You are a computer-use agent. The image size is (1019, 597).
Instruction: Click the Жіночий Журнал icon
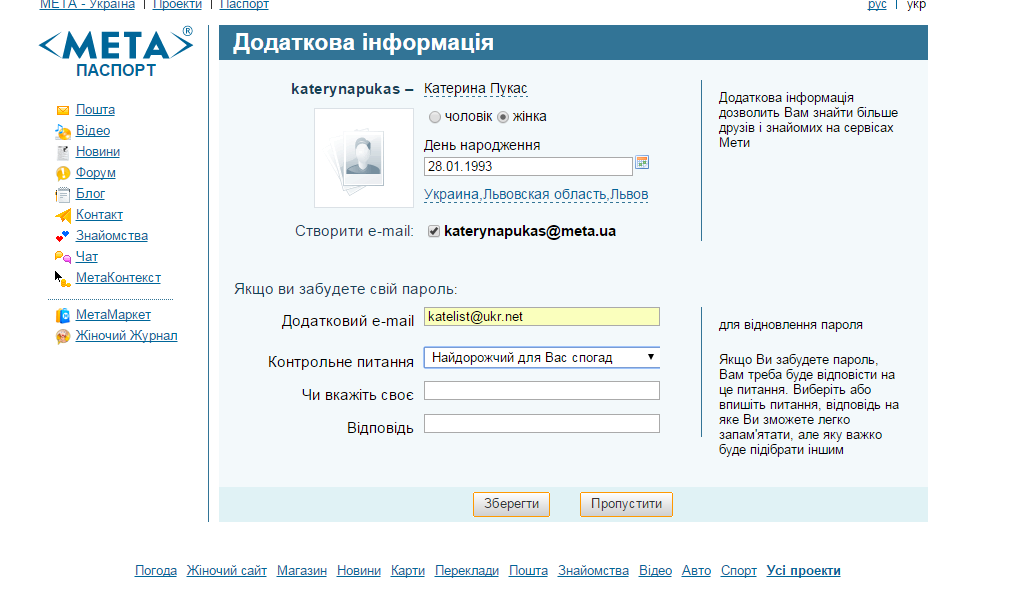pos(63,337)
